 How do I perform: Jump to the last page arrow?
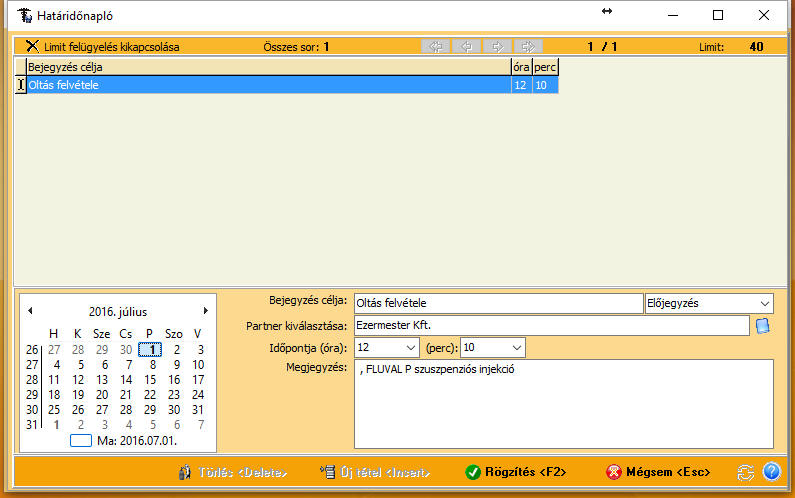click(528, 47)
